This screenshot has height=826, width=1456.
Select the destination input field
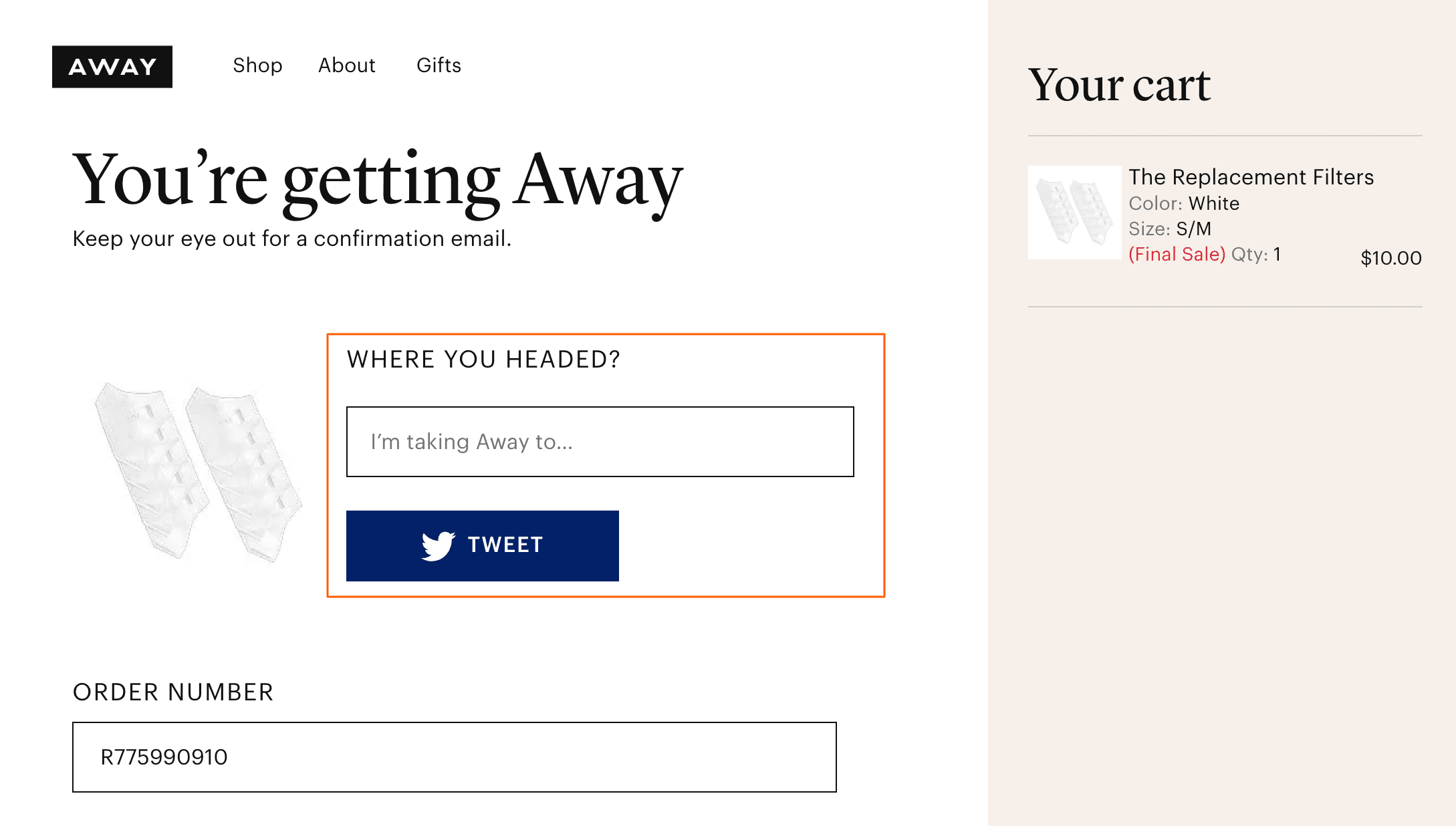coord(600,442)
